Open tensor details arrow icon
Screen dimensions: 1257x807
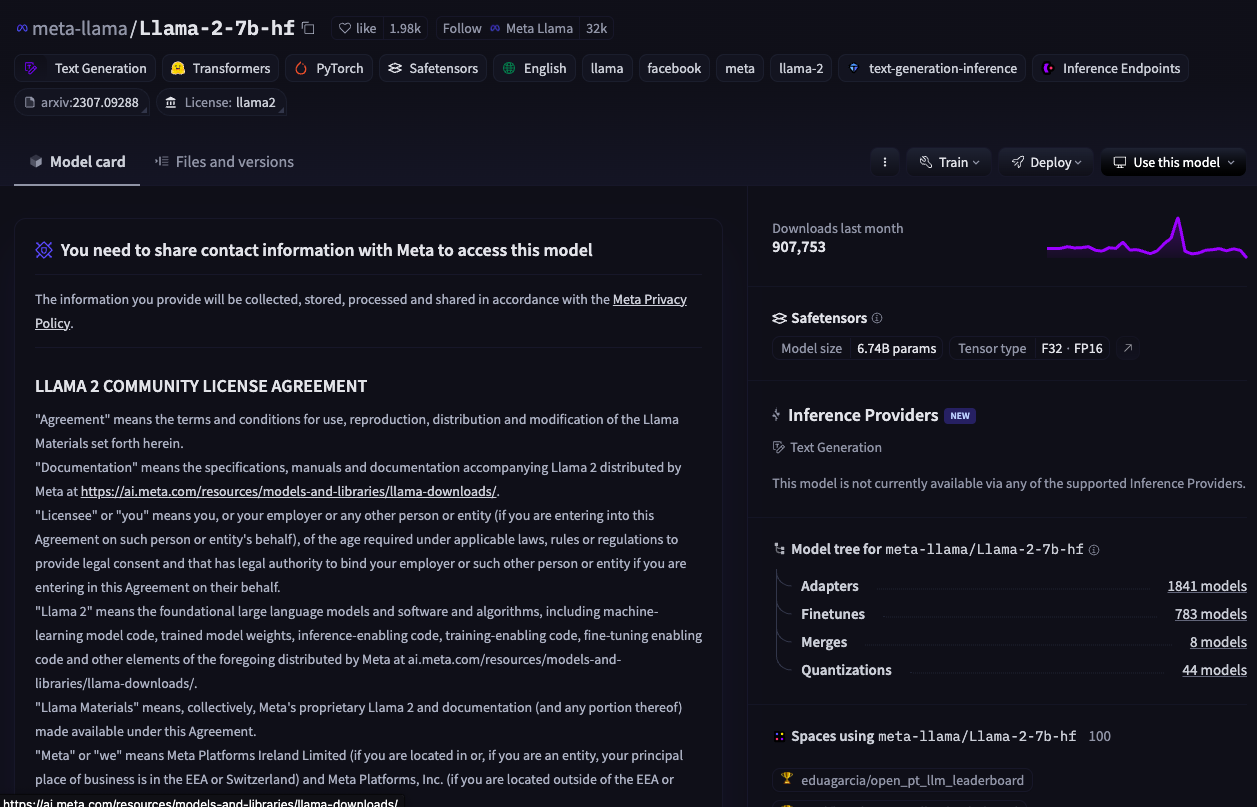pos(1128,348)
